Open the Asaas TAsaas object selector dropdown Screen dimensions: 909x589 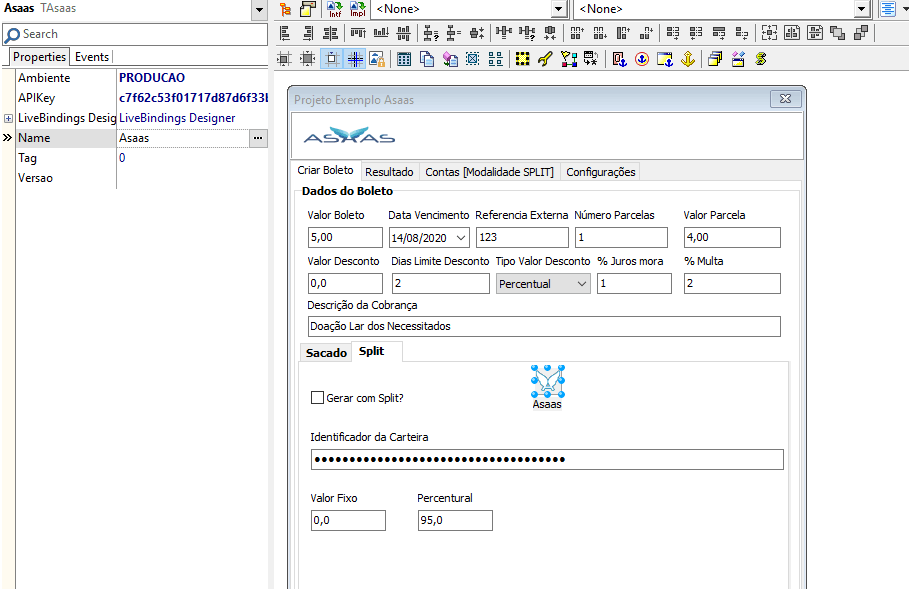tap(259, 9)
